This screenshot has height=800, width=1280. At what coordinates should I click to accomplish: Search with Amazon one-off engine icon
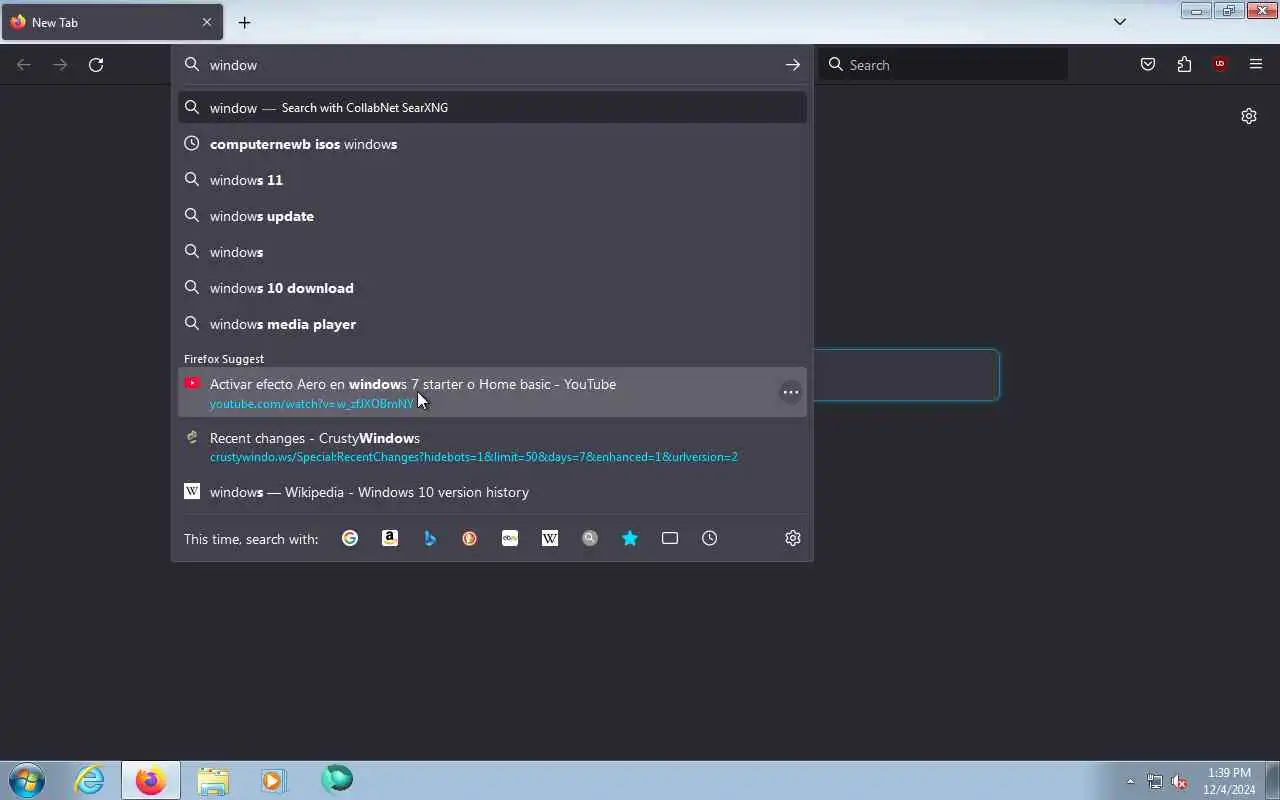click(x=390, y=538)
